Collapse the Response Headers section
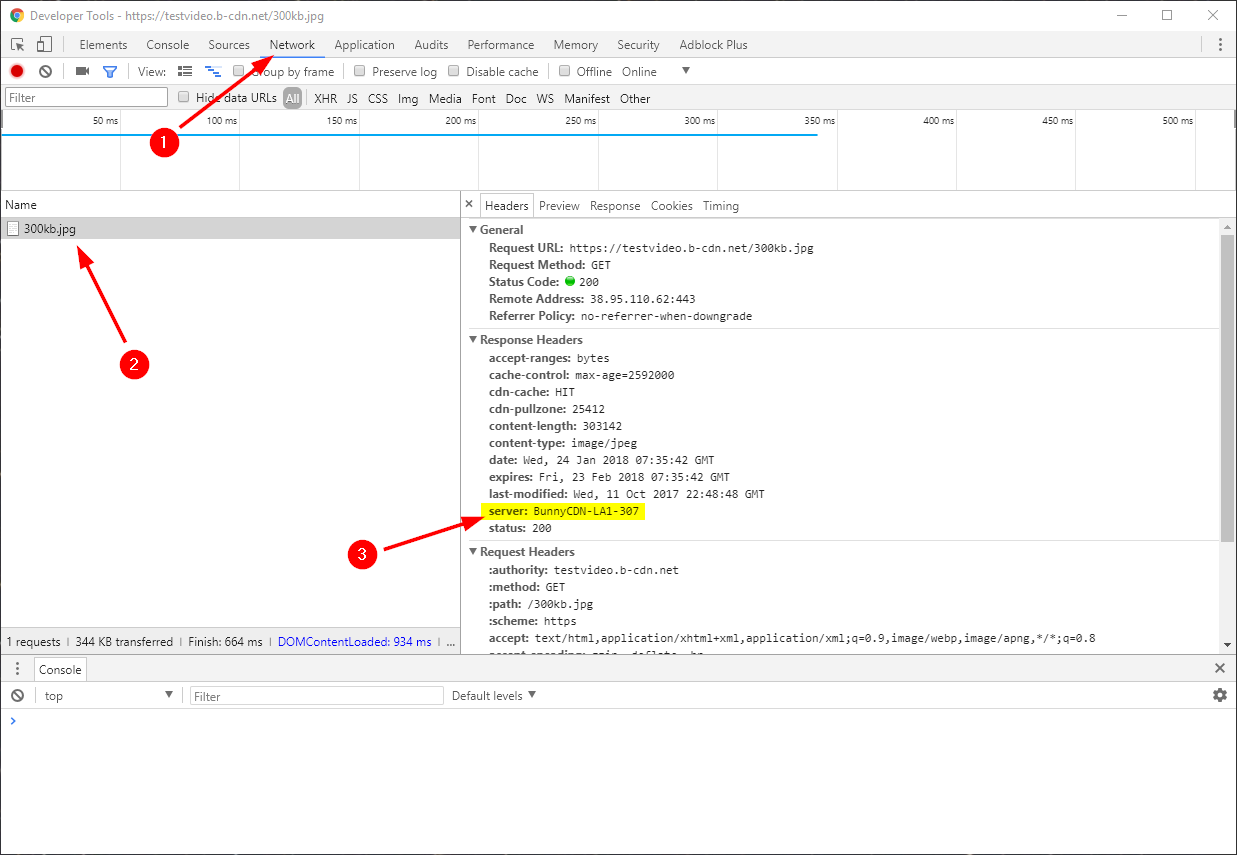1237x855 pixels. (473, 339)
